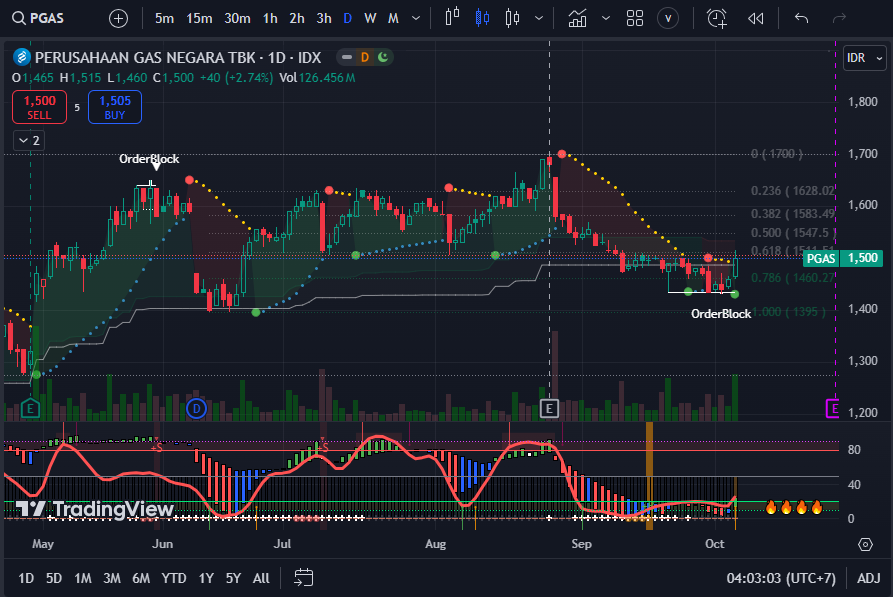Click the add symbol plus icon
The height and width of the screenshot is (597, 893).
(118, 19)
